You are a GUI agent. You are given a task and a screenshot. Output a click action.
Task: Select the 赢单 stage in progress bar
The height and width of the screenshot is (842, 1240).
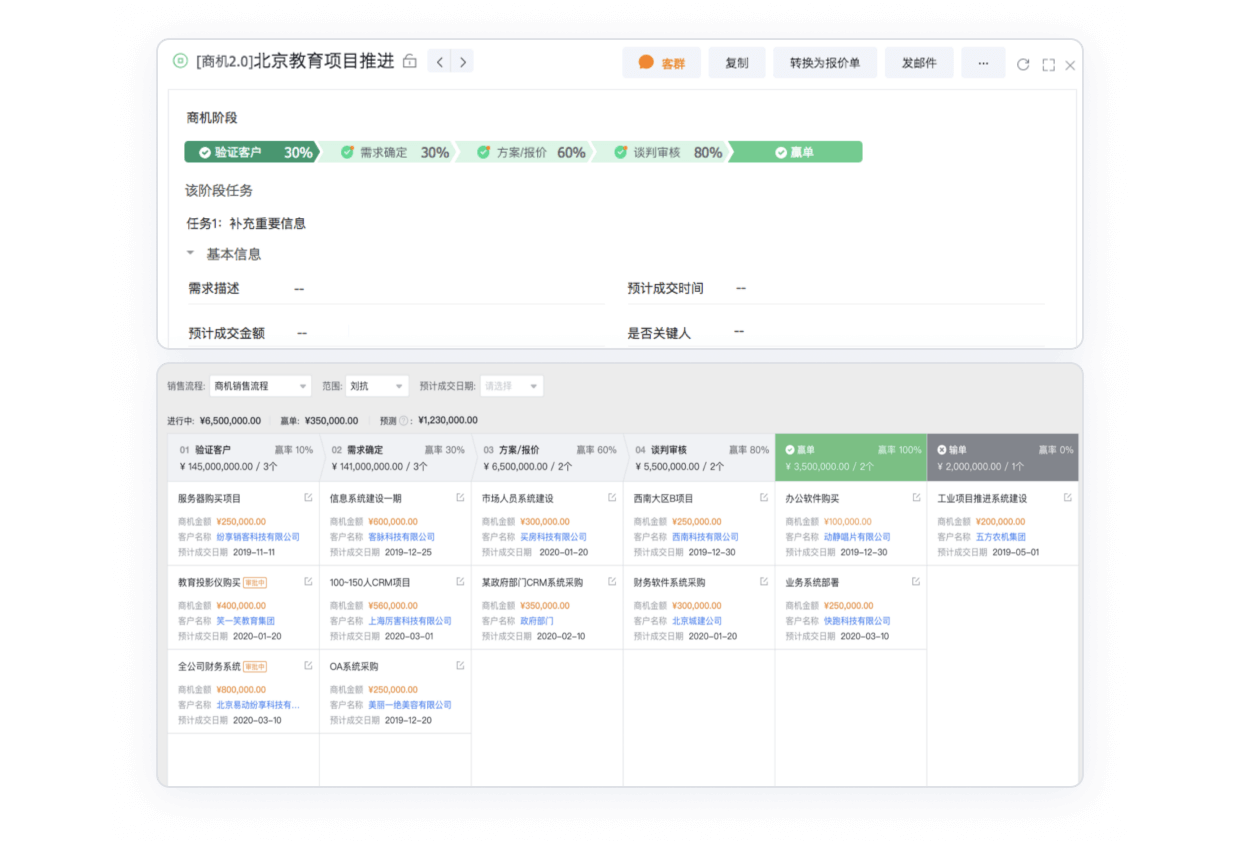pyautogui.click(x=796, y=152)
